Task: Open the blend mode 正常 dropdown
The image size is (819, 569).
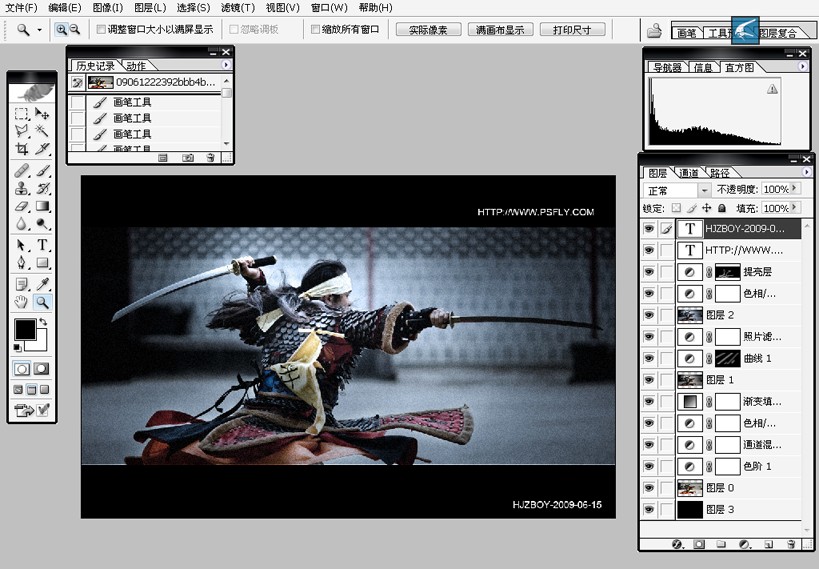Action: pos(677,190)
